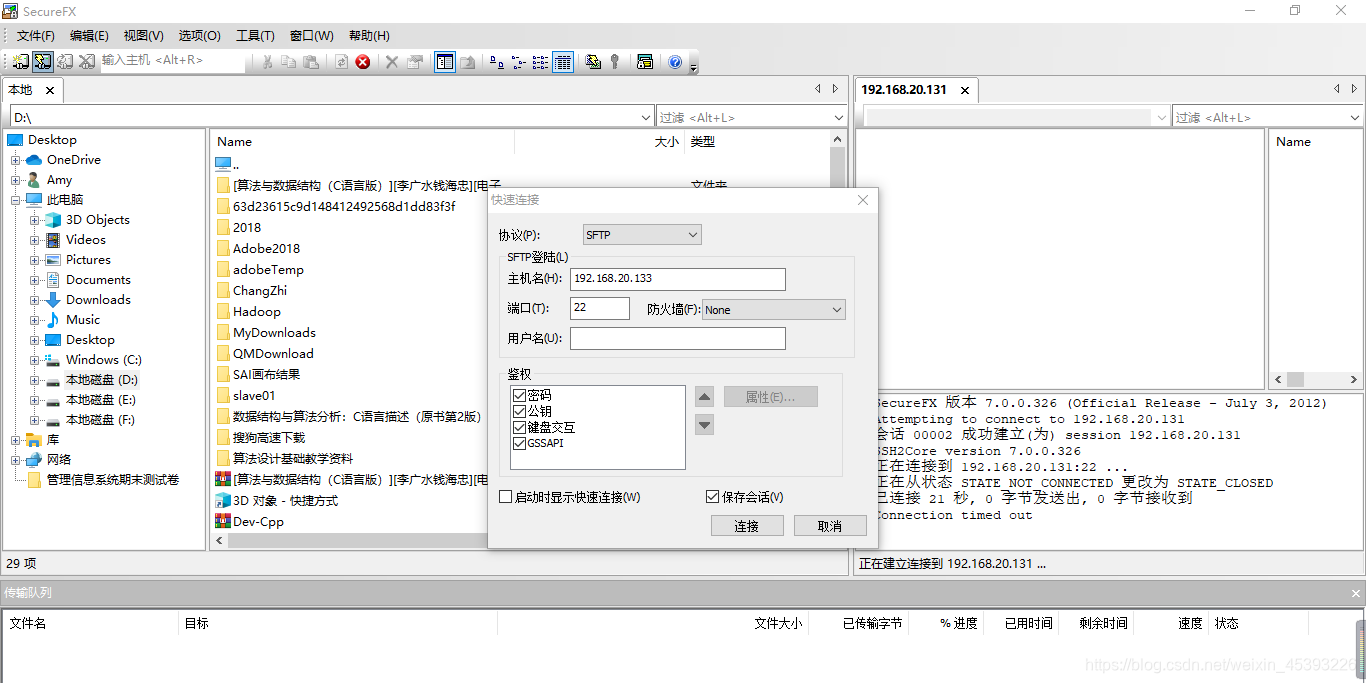The image size is (1366, 683).
Task: Expand the 3D Objects tree node
Action: (35, 220)
